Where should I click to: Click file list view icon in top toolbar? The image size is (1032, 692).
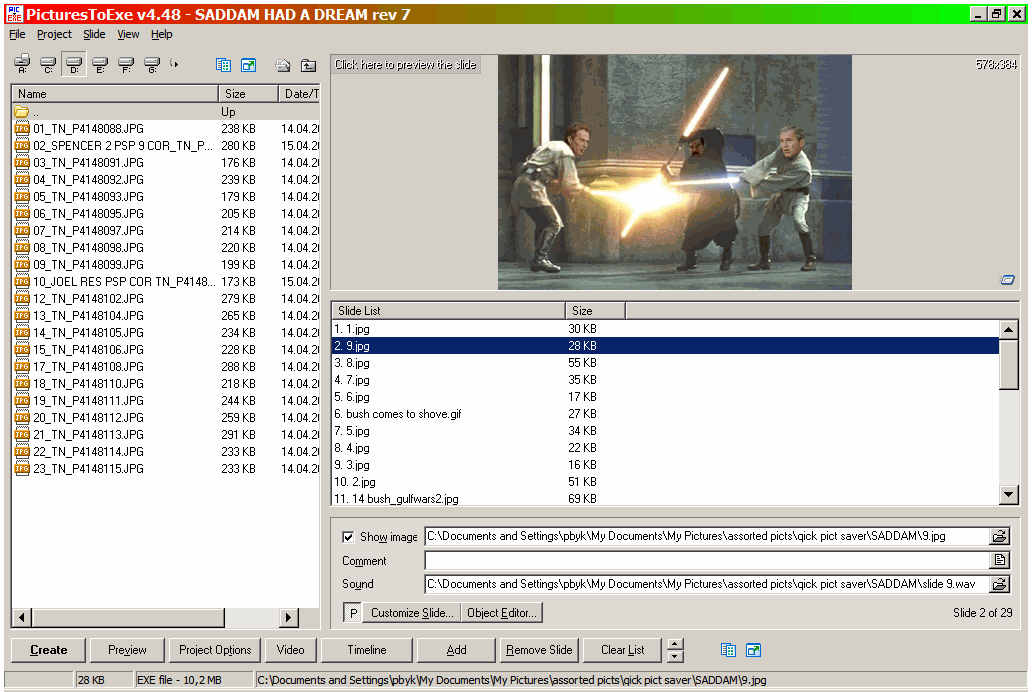click(x=223, y=65)
